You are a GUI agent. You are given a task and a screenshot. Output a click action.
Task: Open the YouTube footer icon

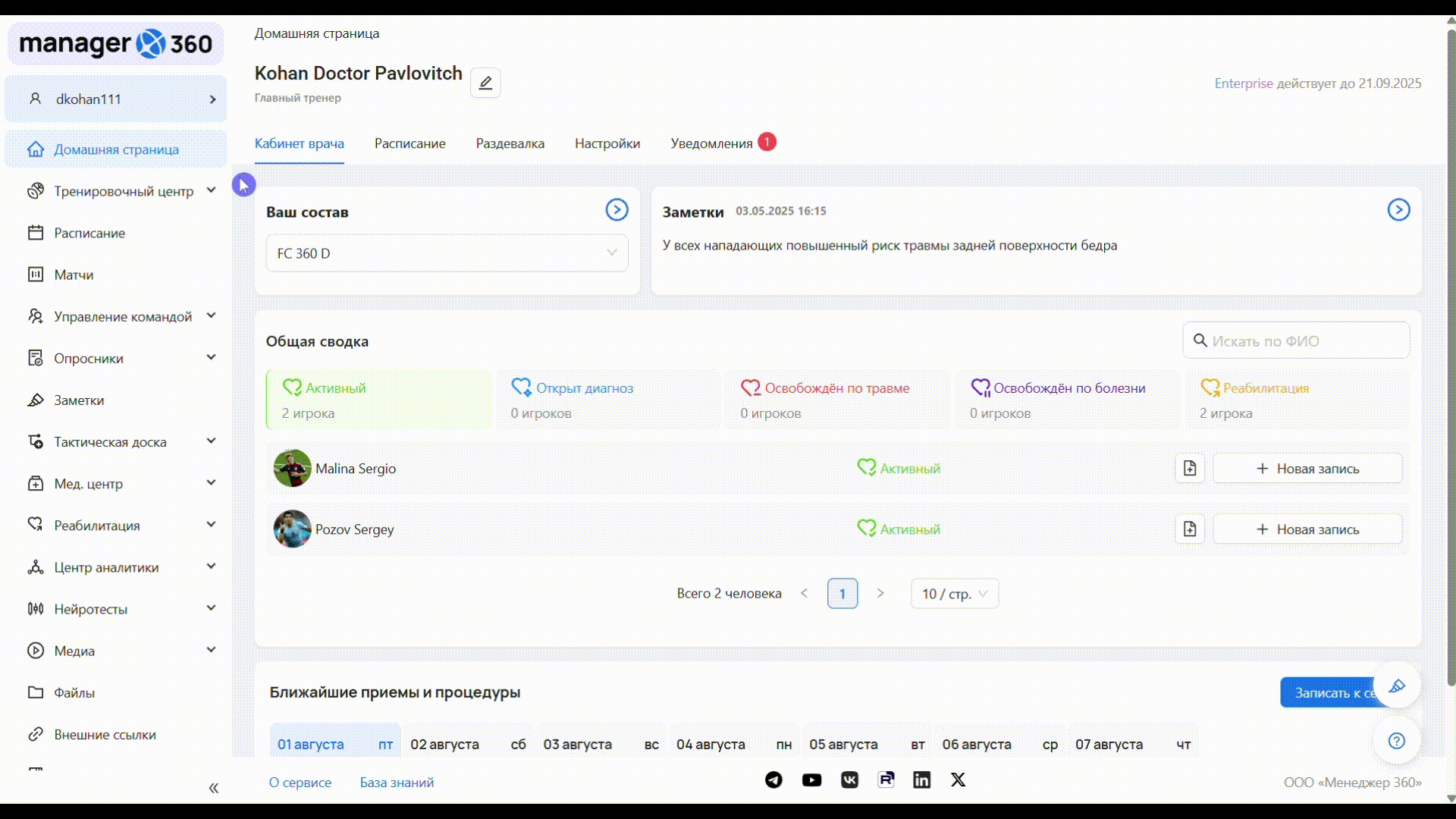(x=811, y=780)
